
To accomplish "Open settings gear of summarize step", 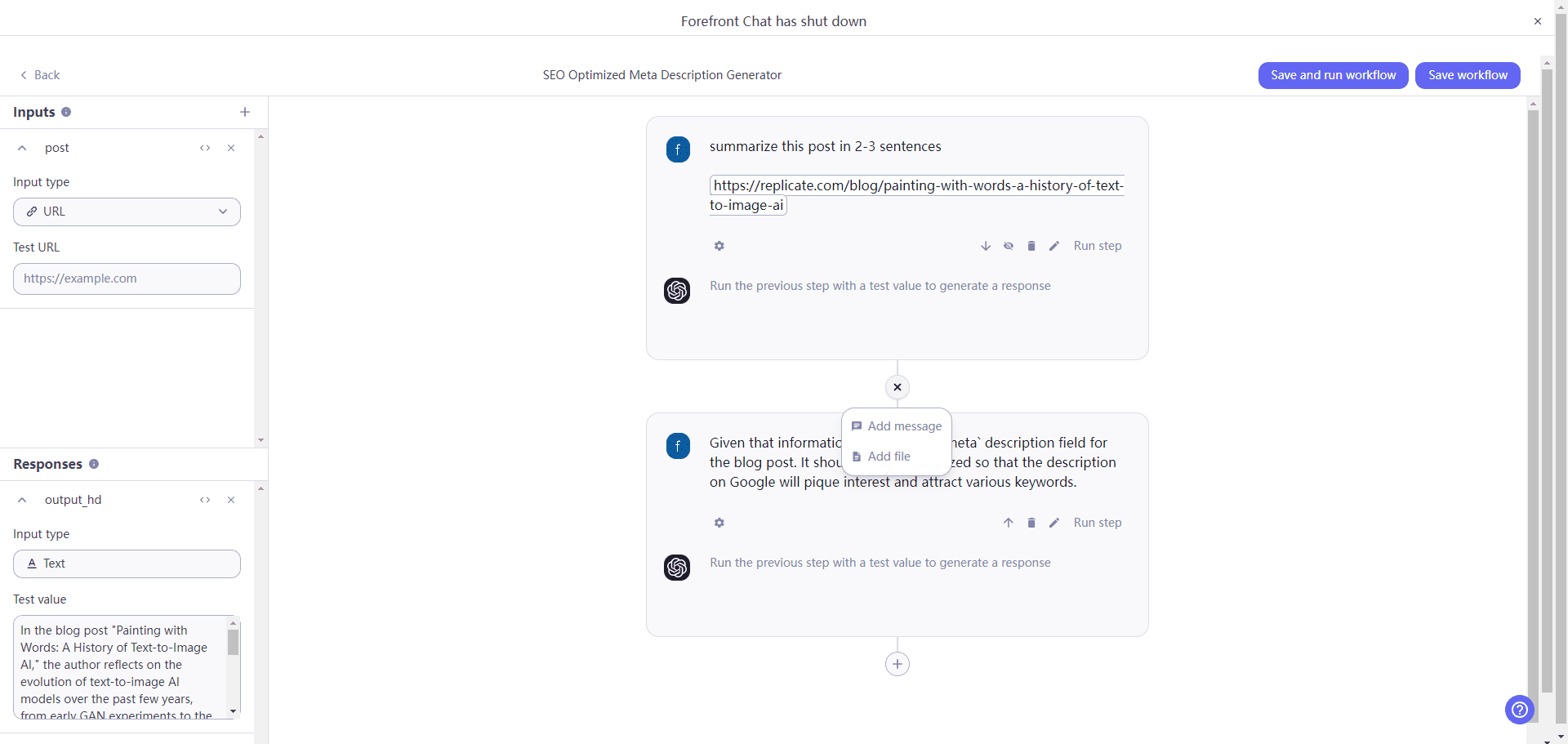I will [x=719, y=246].
